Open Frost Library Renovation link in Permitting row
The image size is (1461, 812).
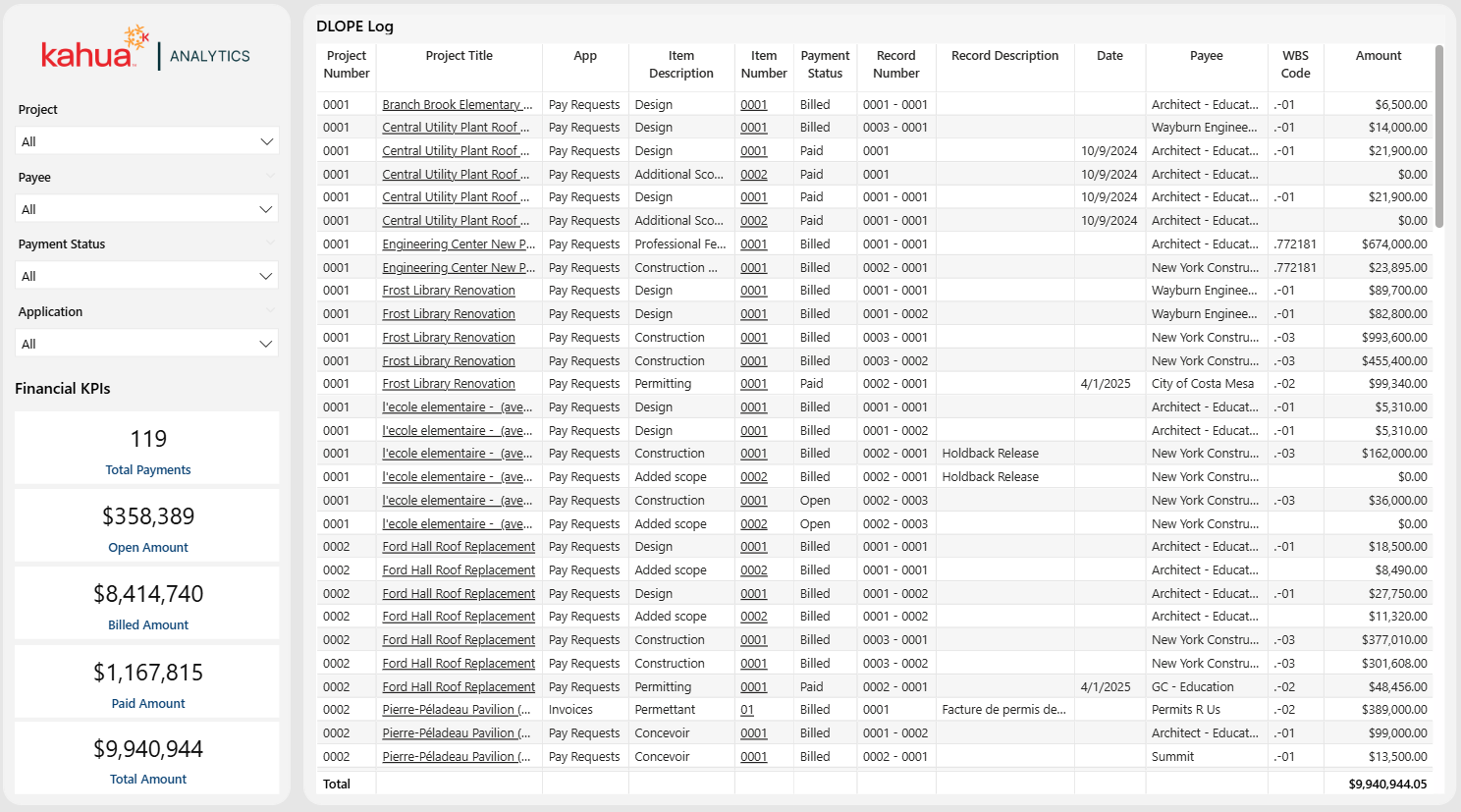click(448, 384)
